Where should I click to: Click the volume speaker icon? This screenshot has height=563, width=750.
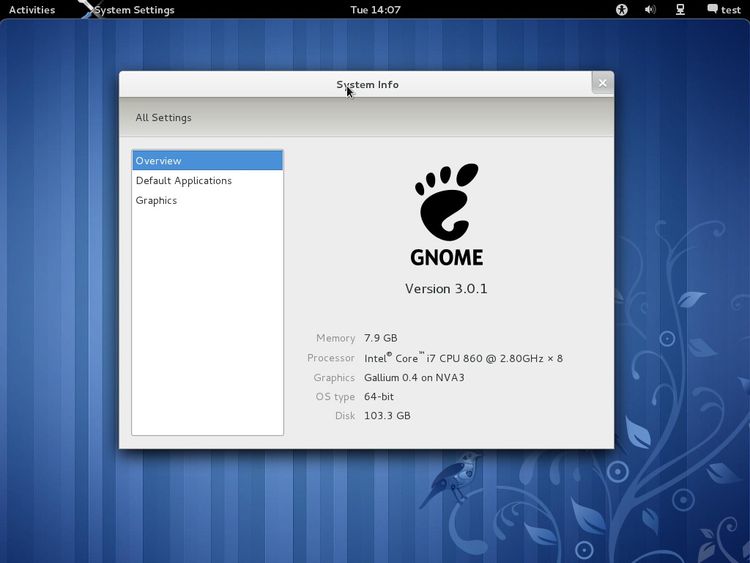tap(650, 10)
